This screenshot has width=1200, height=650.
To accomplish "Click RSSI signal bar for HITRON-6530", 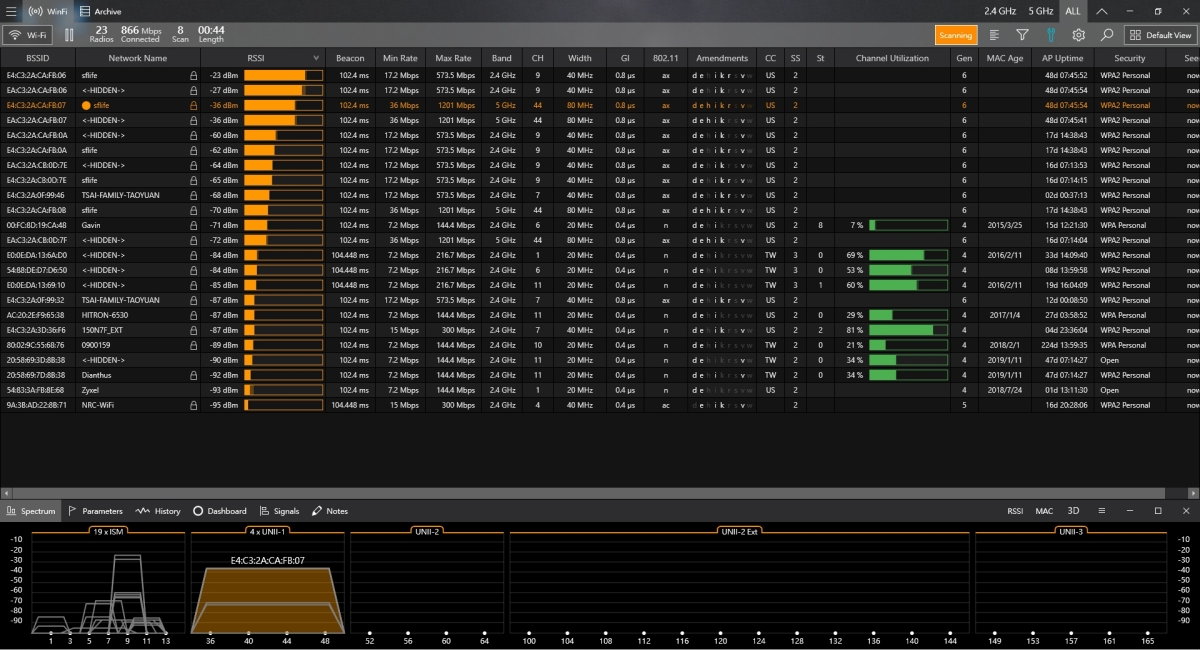I will (283, 315).
